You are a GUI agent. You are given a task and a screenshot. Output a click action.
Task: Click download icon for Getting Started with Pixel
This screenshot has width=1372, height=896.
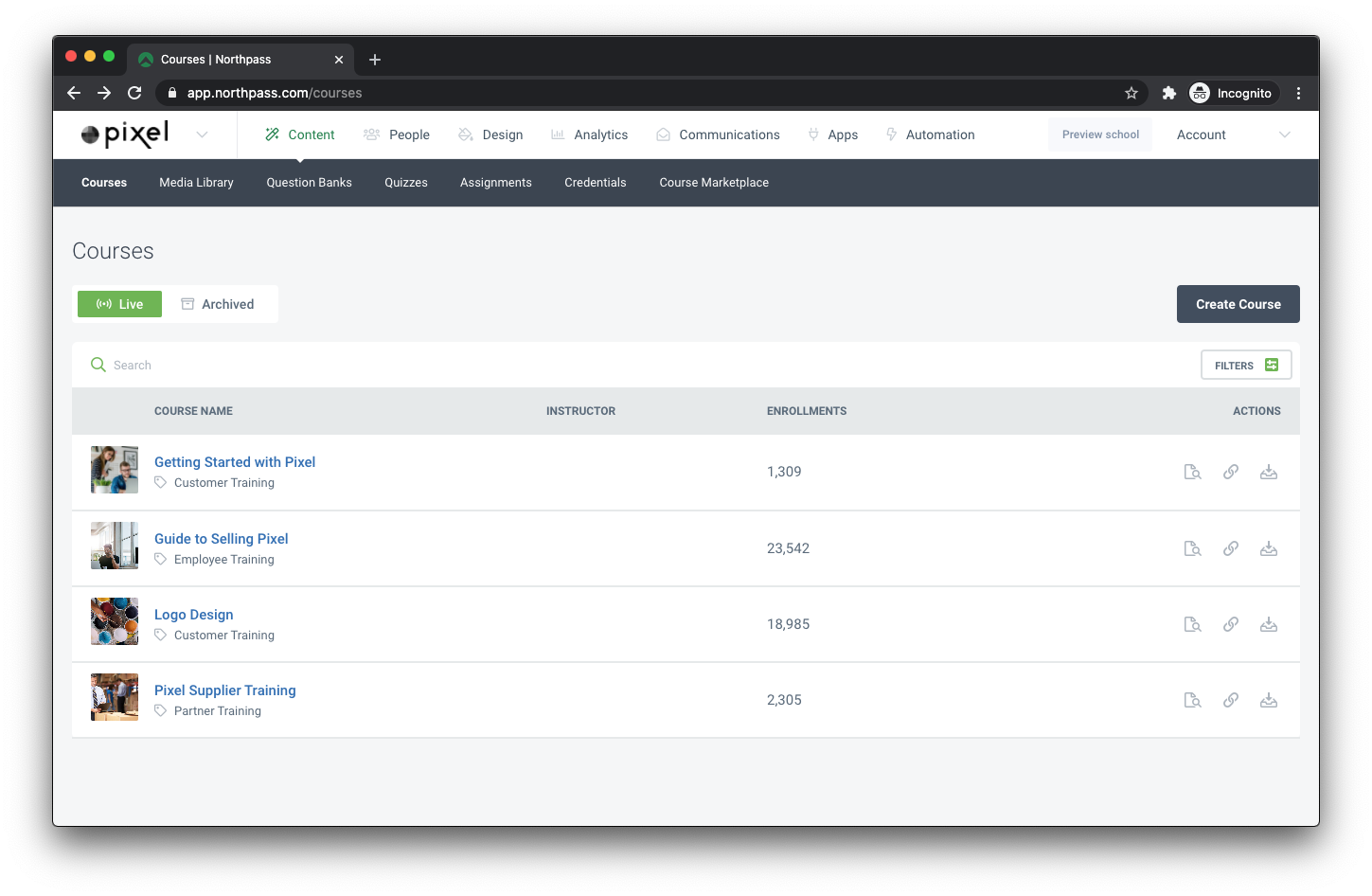(1268, 472)
